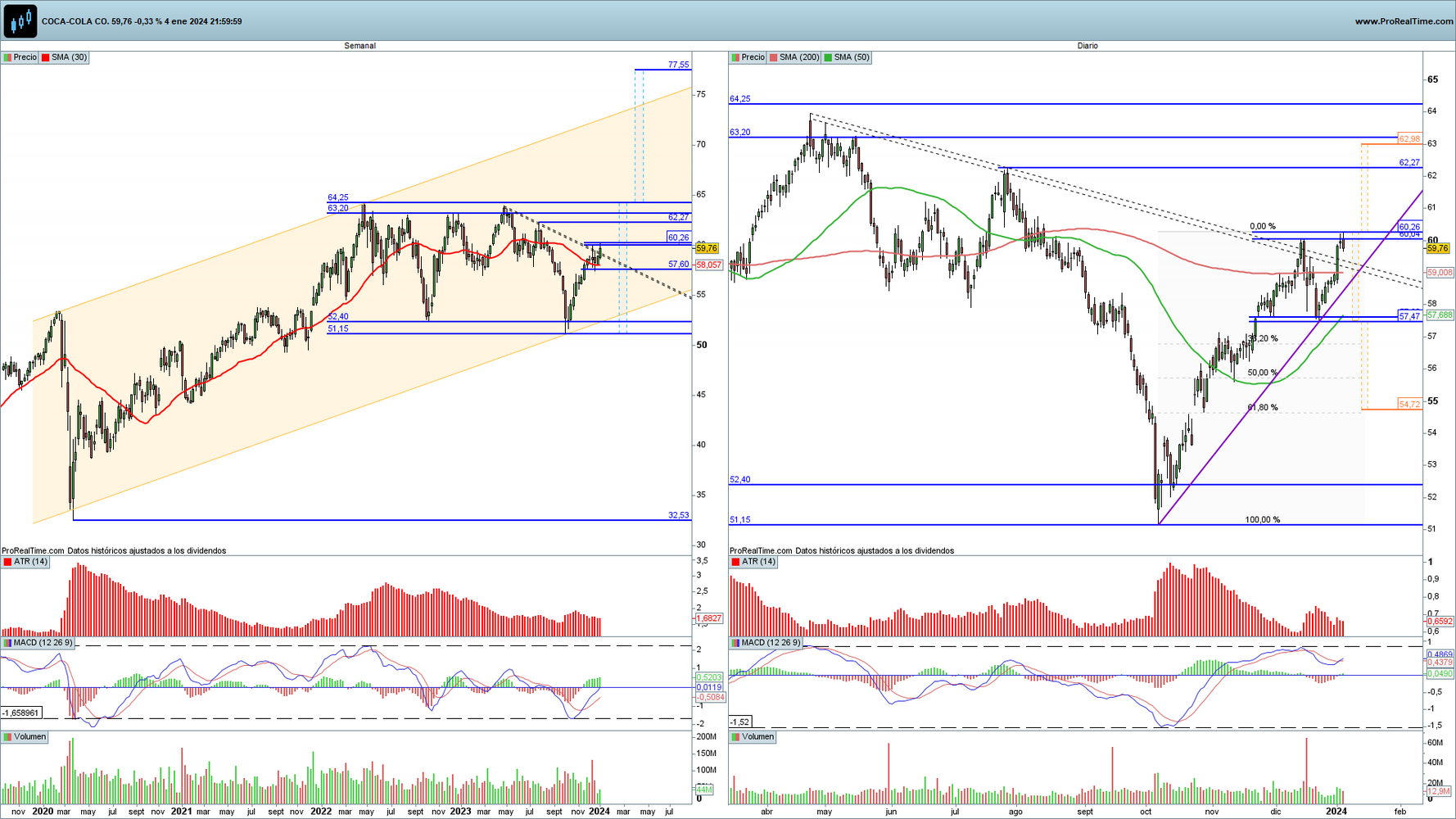Click the red SMA (30) color swatch
The width and height of the screenshot is (1456, 819).
point(45,57)
